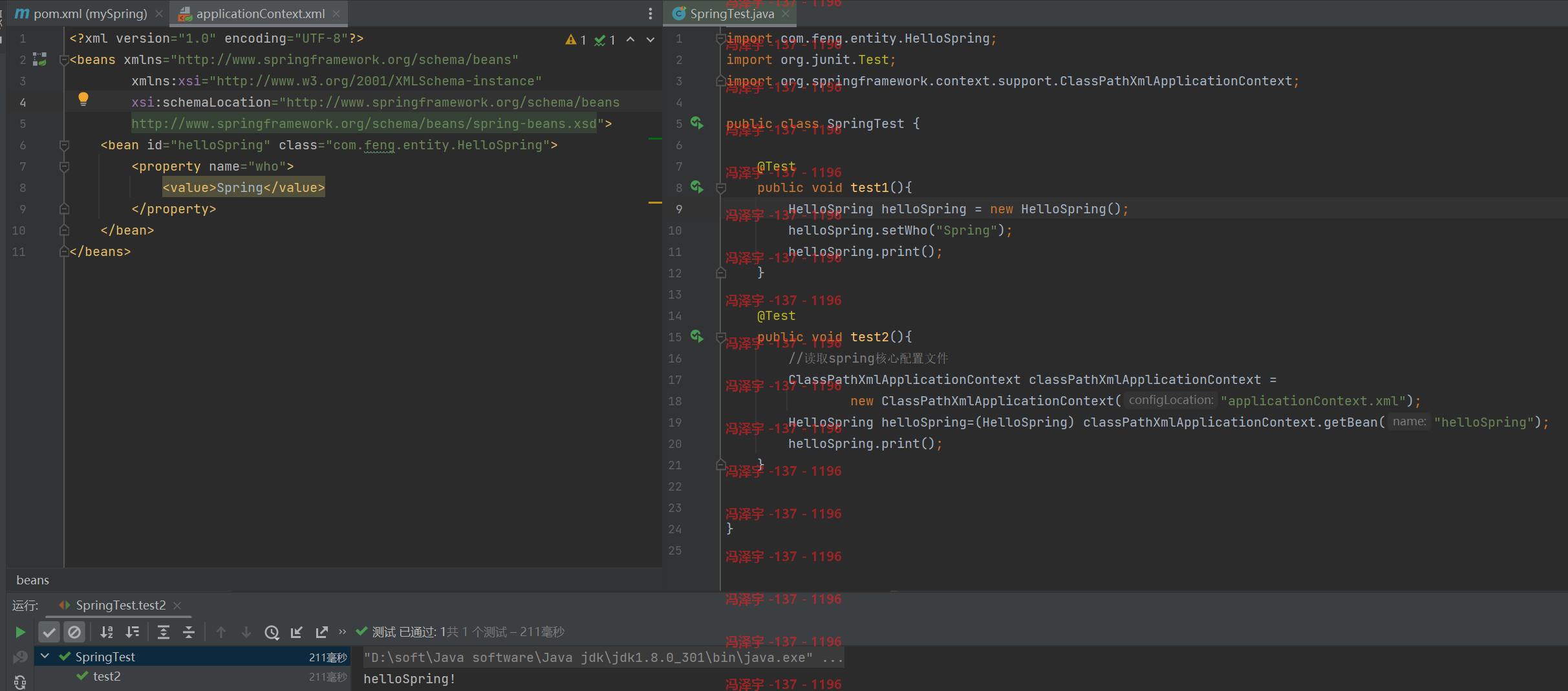Click the warning count indicator in XML editor

575,40
